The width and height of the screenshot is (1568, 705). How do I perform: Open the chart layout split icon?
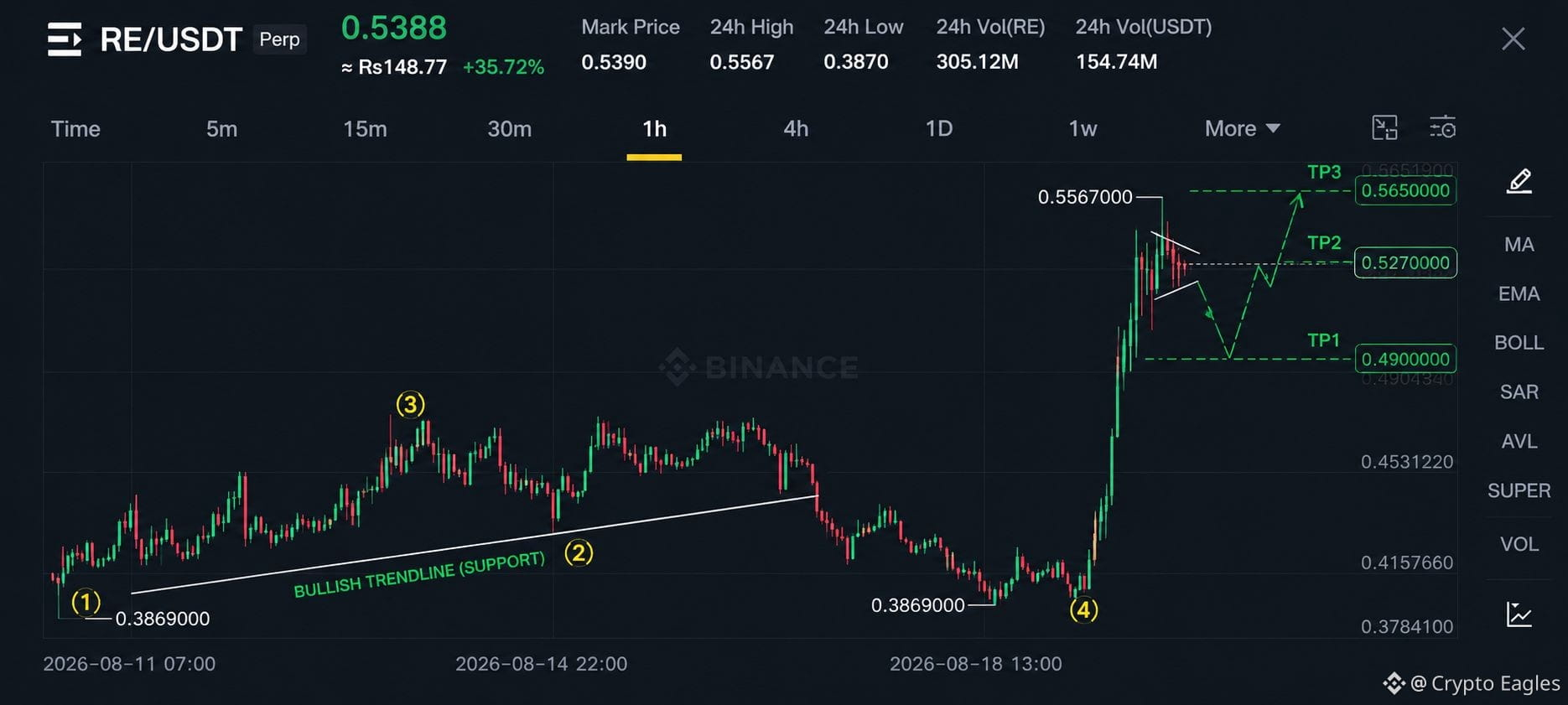(x=1384, y=128)
